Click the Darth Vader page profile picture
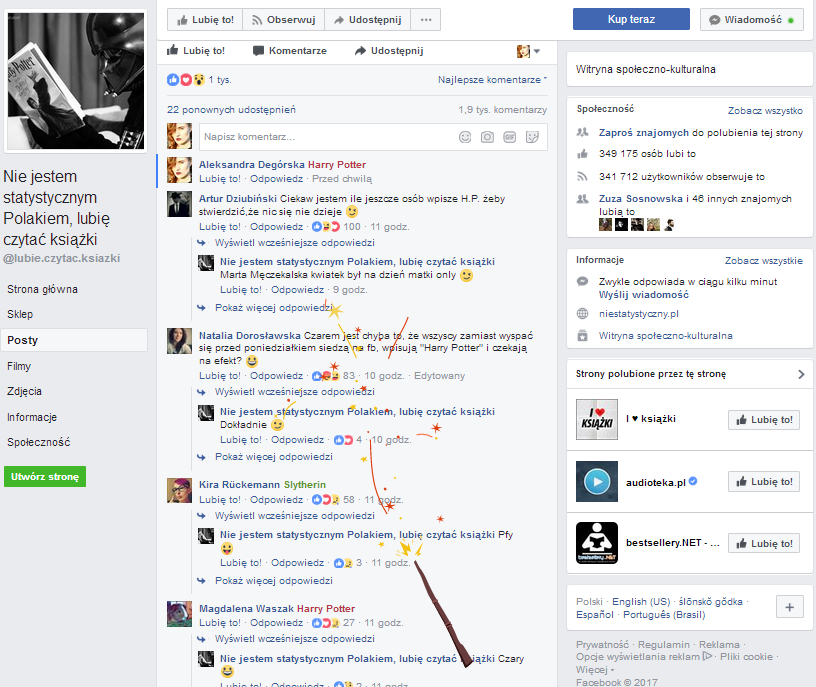 pos(76,80)
